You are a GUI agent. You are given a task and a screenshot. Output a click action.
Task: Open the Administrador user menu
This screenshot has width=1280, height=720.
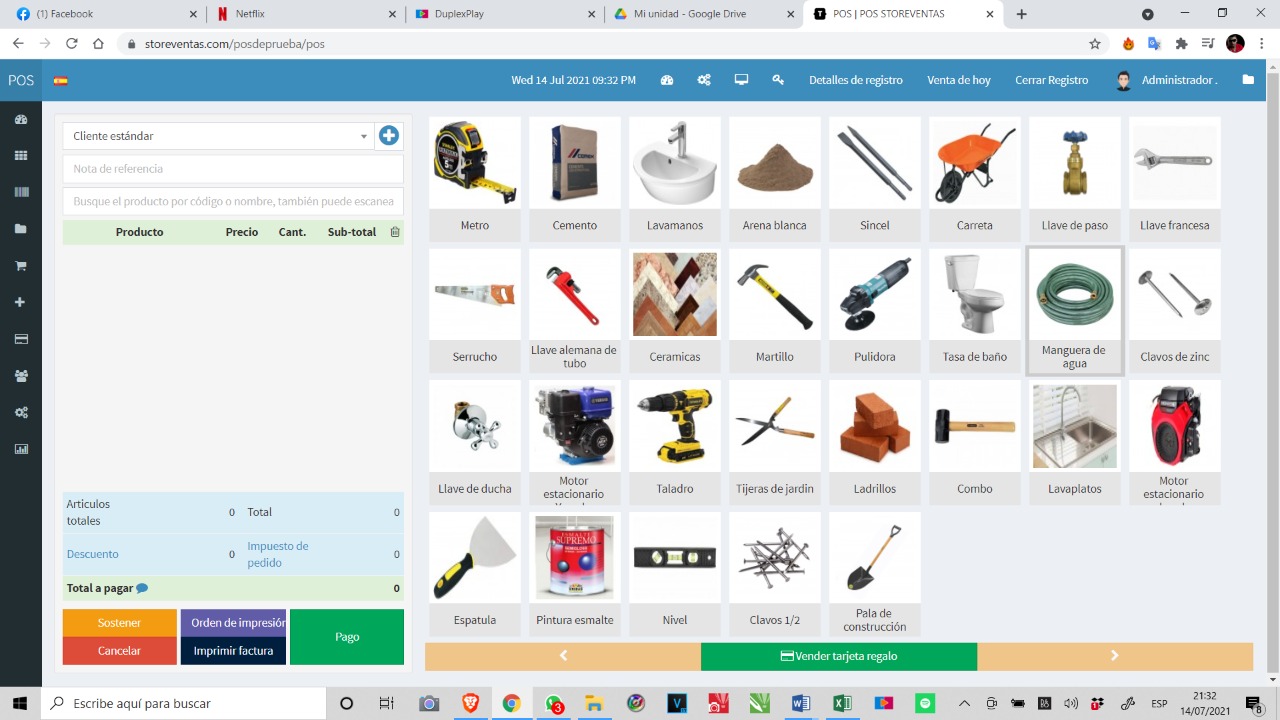1167,80
